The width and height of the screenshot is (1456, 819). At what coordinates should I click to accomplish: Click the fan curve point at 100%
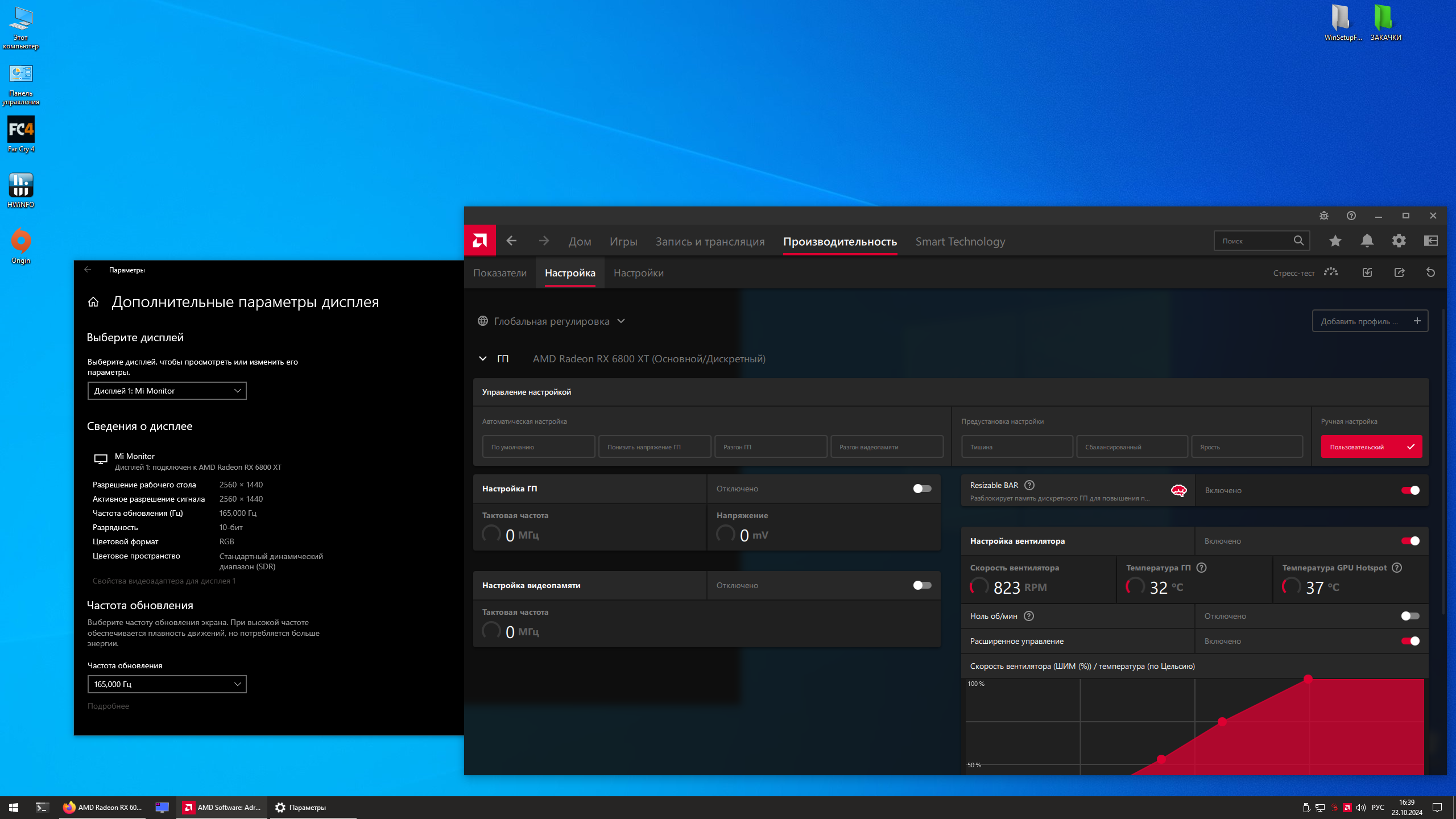click(1308, 679)
